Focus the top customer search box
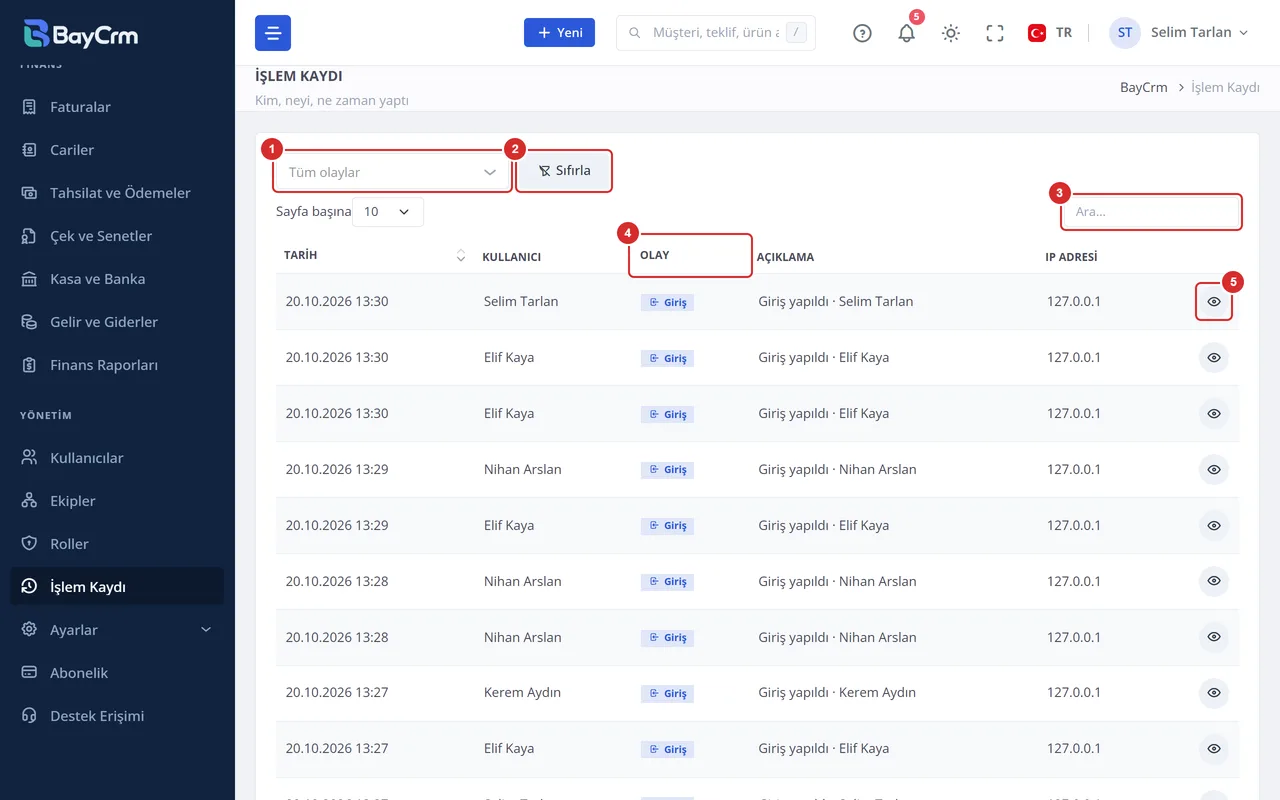Screen dimensions: 1280x800 (x=716, y=33)
